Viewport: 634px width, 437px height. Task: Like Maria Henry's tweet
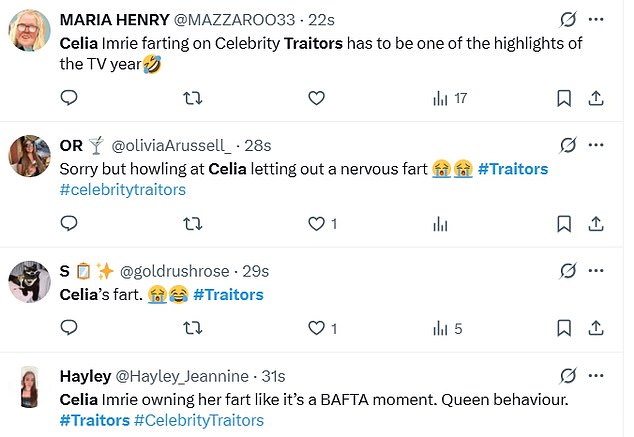coord(316,98)
